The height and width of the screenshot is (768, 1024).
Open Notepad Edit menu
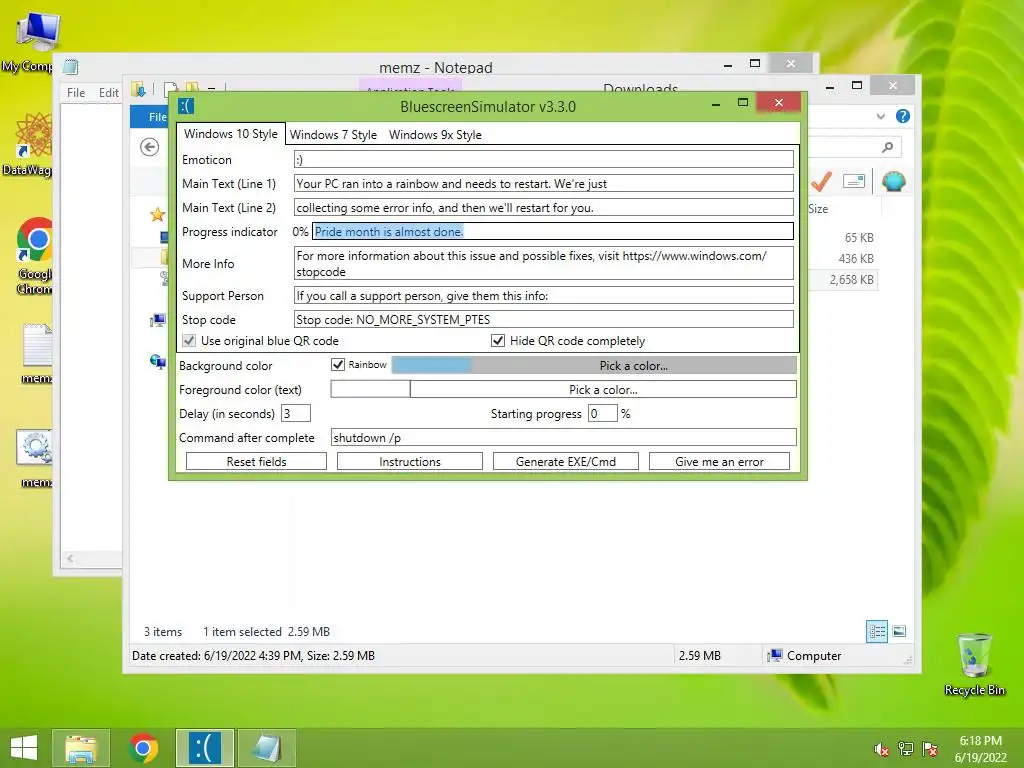108,93
